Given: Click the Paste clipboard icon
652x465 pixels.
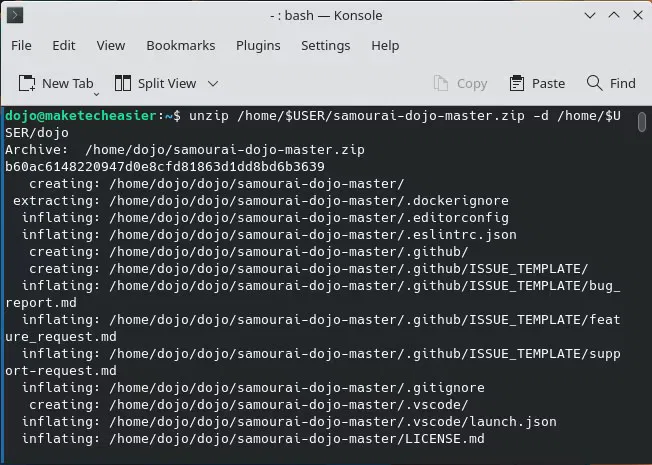Looking at the screenshot, I should pyautogui.click(x=516, y=83).
